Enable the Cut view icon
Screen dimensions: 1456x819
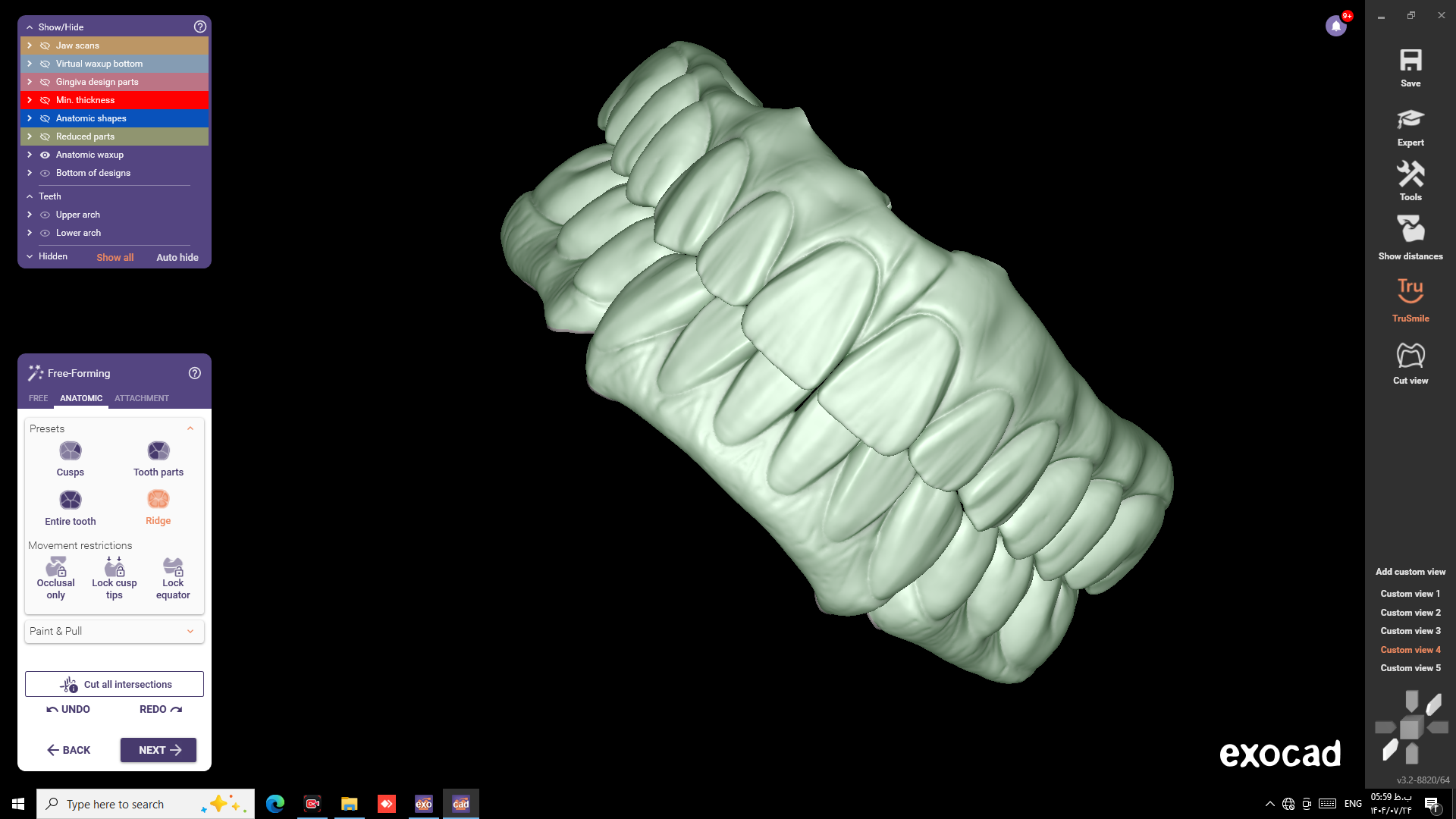[x=1410, y=355]
